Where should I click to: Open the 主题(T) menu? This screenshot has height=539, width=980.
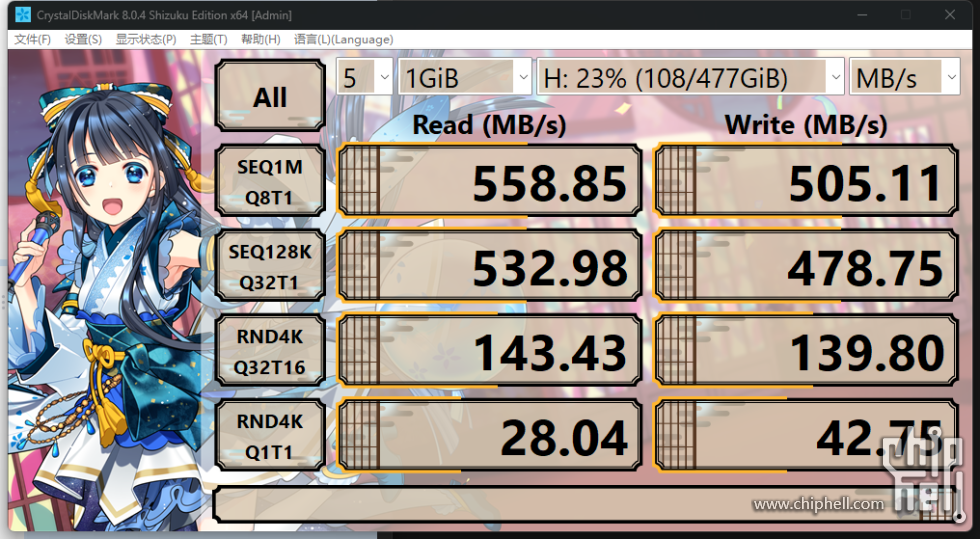pos(209,39)
